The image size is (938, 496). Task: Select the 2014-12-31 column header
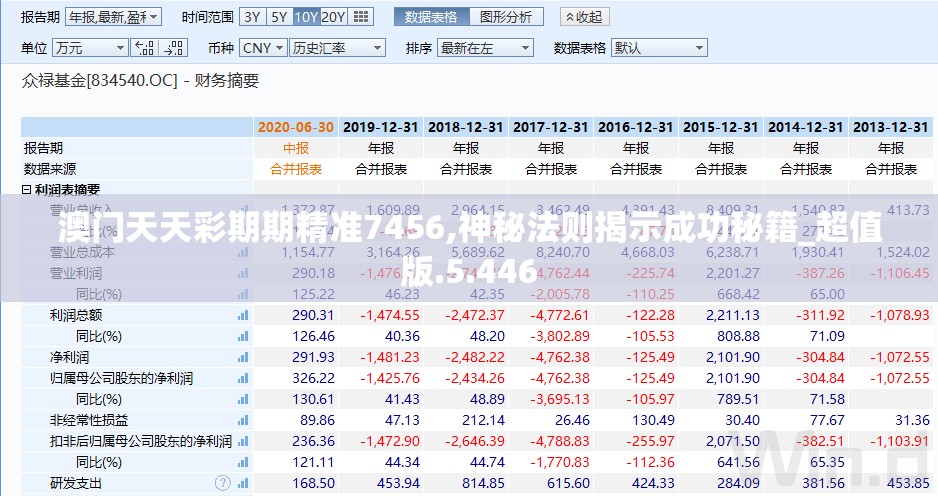tap(805, 127)
